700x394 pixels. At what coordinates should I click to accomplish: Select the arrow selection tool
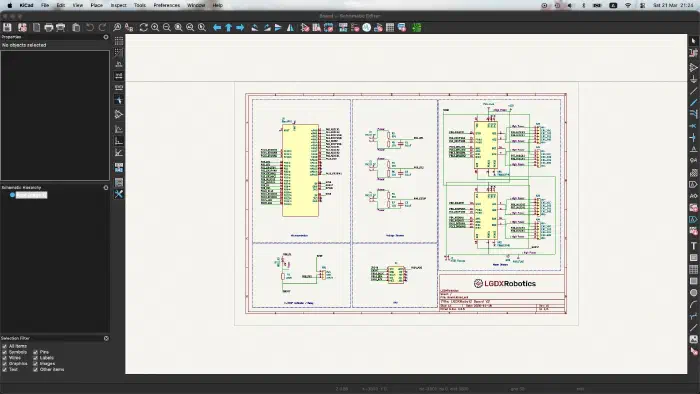693,41
